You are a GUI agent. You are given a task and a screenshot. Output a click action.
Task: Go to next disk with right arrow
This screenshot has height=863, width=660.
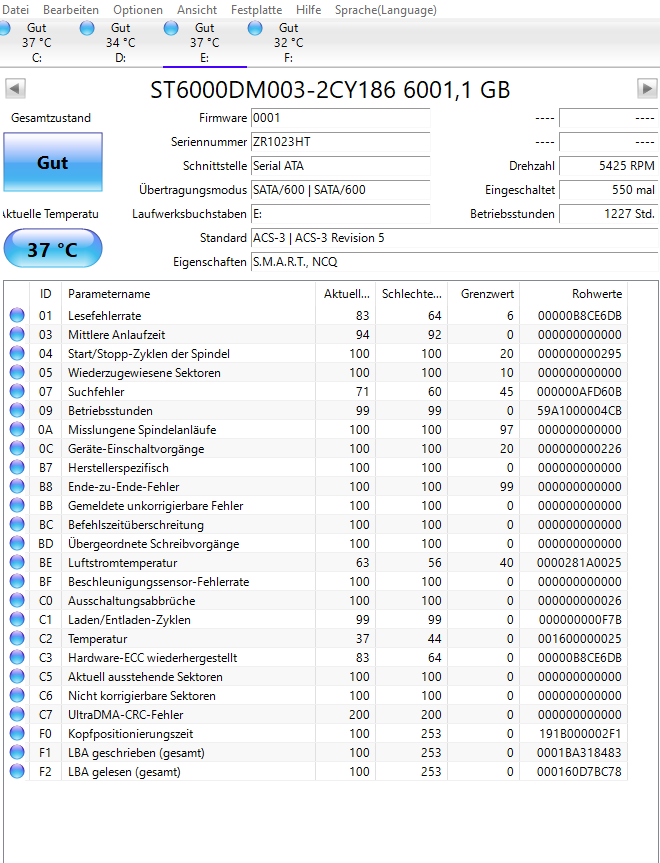pyautogui.click(x=647, y=88)
